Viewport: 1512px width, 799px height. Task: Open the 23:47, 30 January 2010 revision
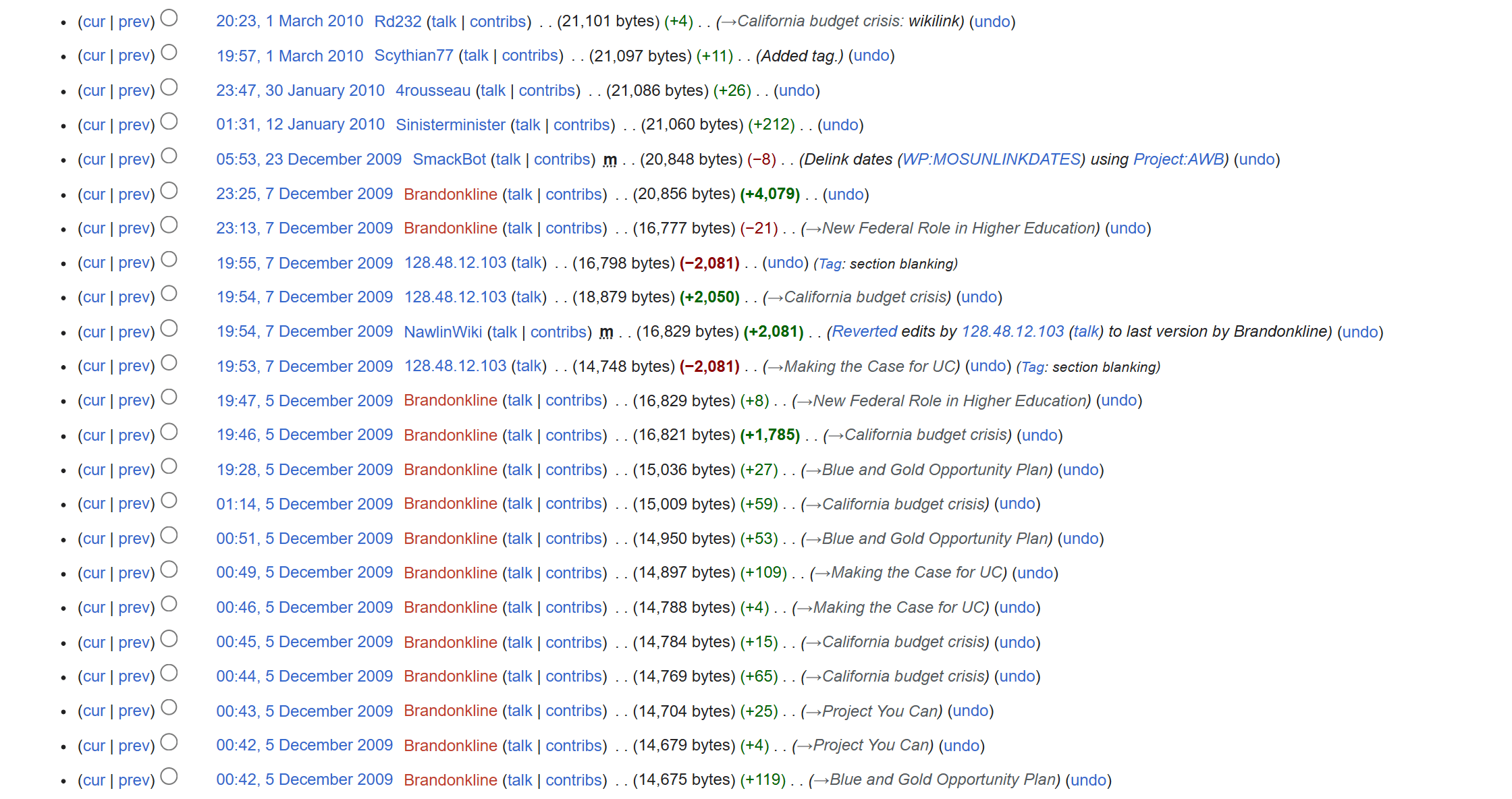click(300, 90)
